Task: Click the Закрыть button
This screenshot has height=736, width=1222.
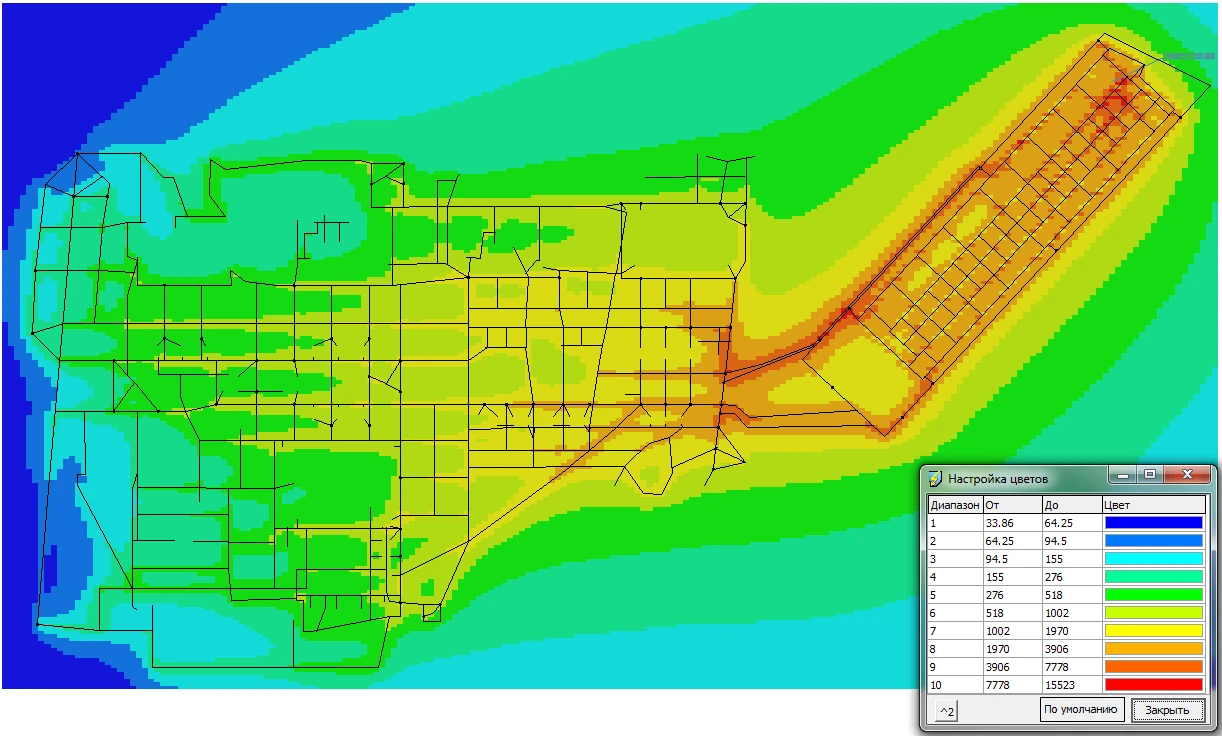Action: (1167, 710)
